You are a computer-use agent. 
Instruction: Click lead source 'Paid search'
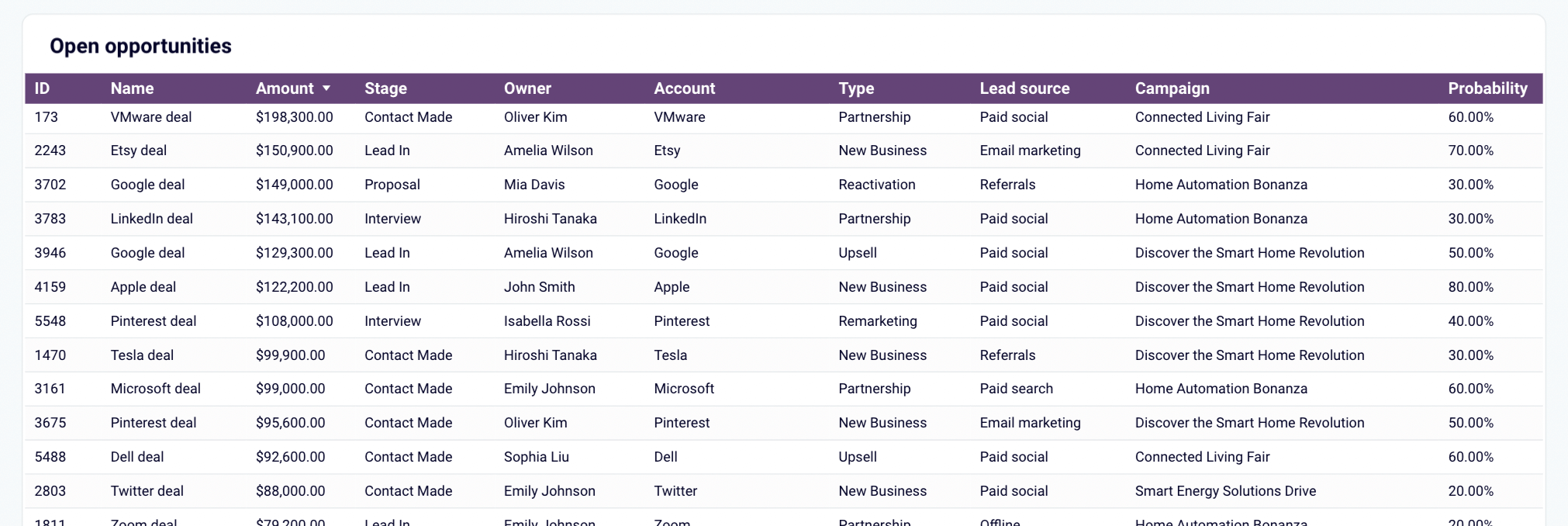[1017, 389]
